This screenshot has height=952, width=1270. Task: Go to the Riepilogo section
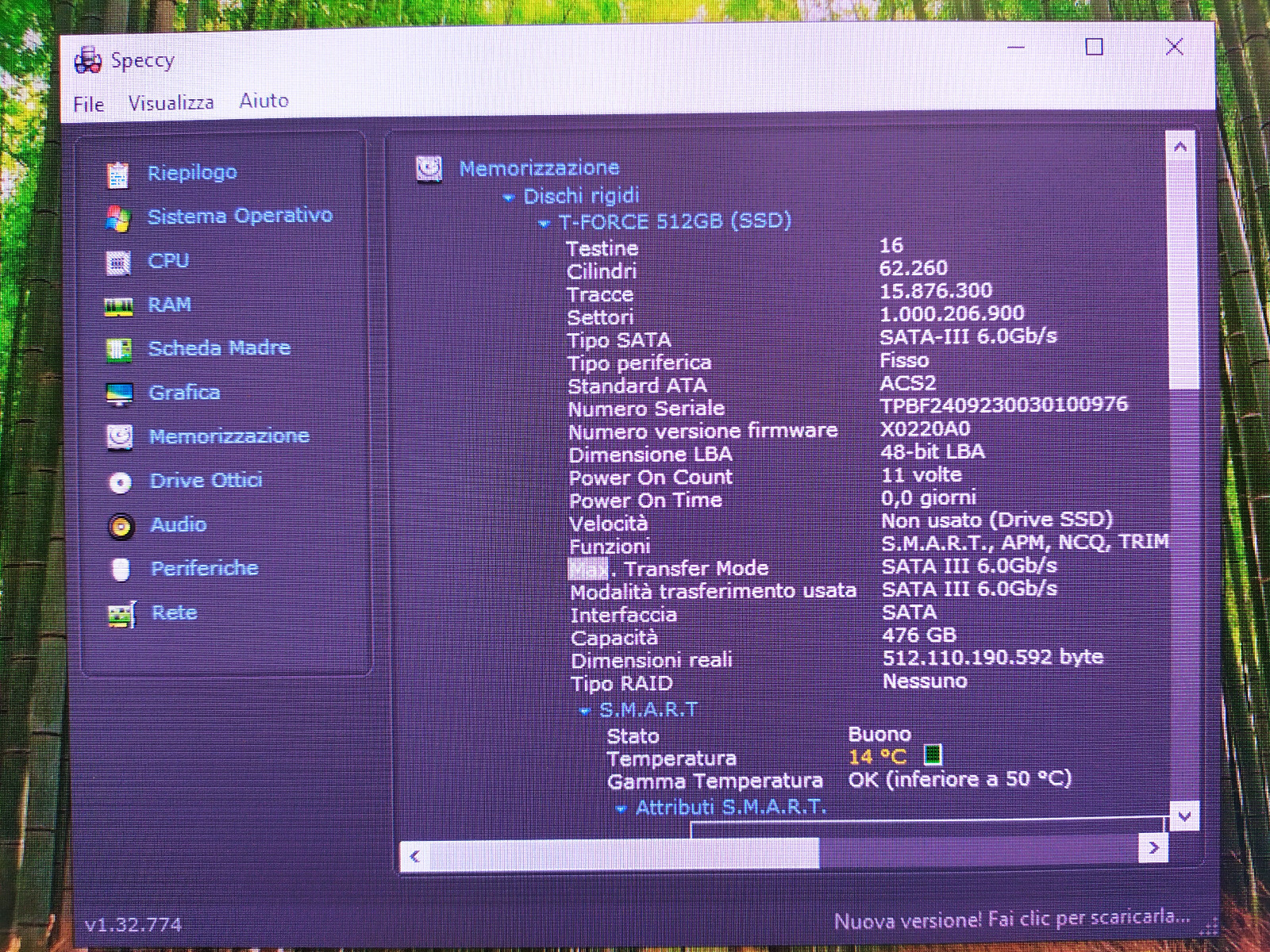tap(192, 172)
